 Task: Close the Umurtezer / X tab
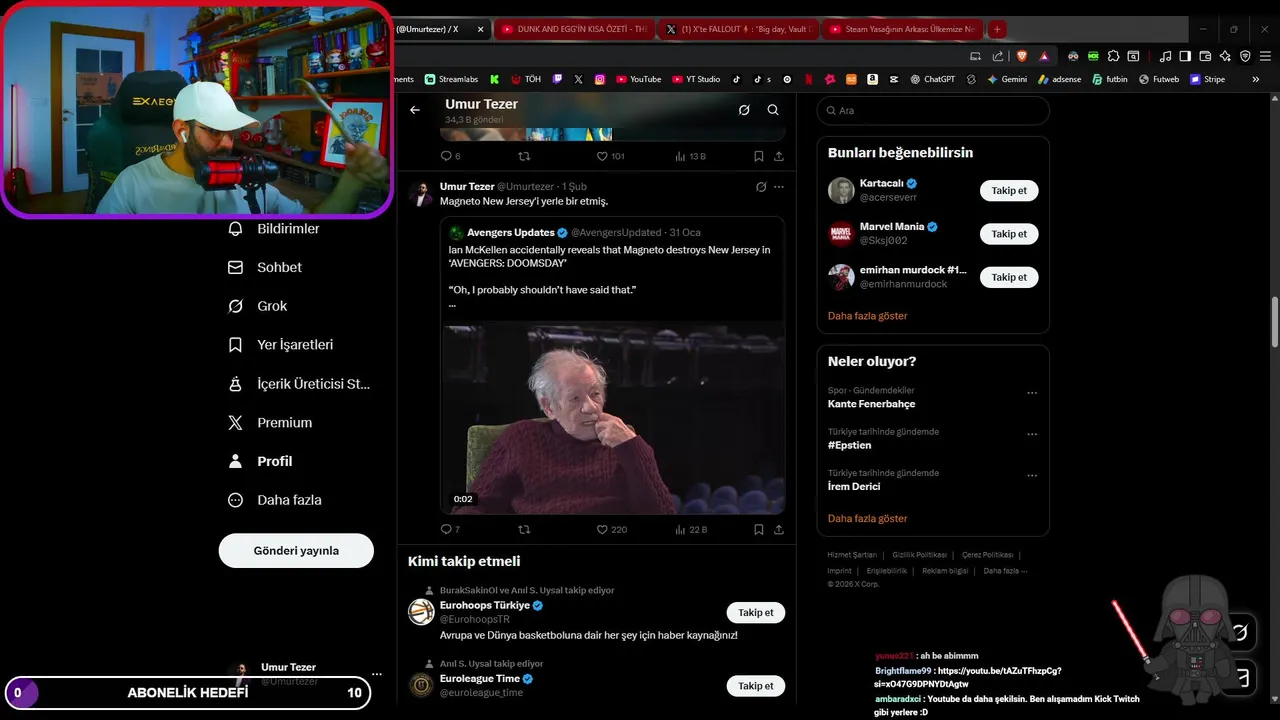[x=480, y=29]
